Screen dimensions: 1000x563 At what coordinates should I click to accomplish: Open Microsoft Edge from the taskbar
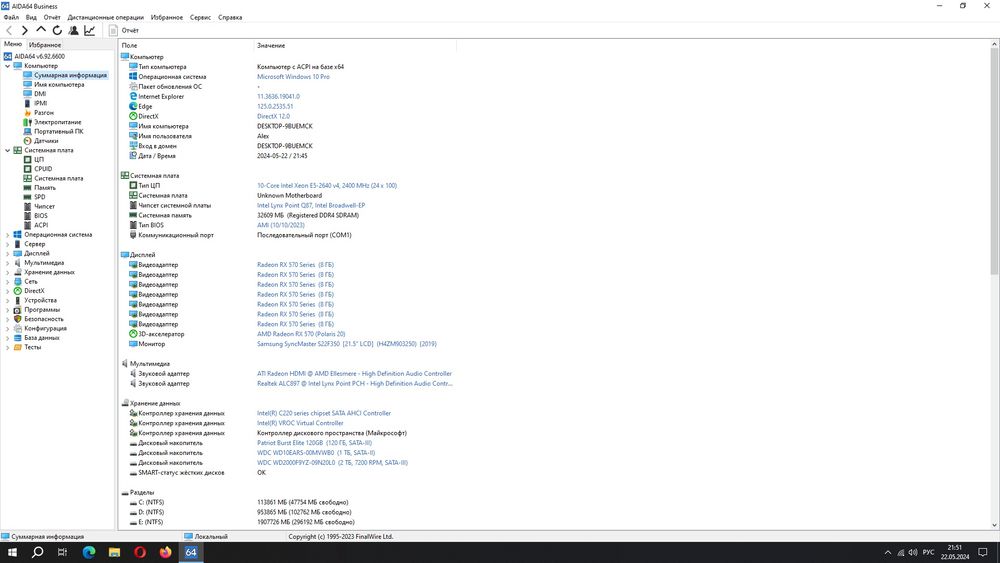coord(89,552)
